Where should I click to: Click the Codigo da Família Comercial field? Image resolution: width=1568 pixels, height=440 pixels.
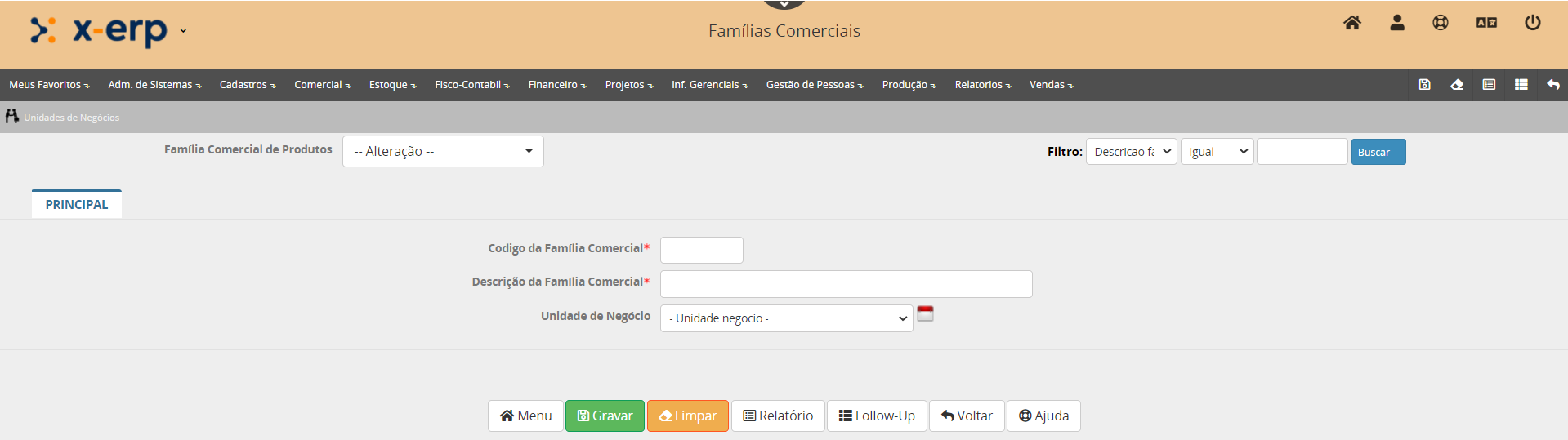pos(701,251)
